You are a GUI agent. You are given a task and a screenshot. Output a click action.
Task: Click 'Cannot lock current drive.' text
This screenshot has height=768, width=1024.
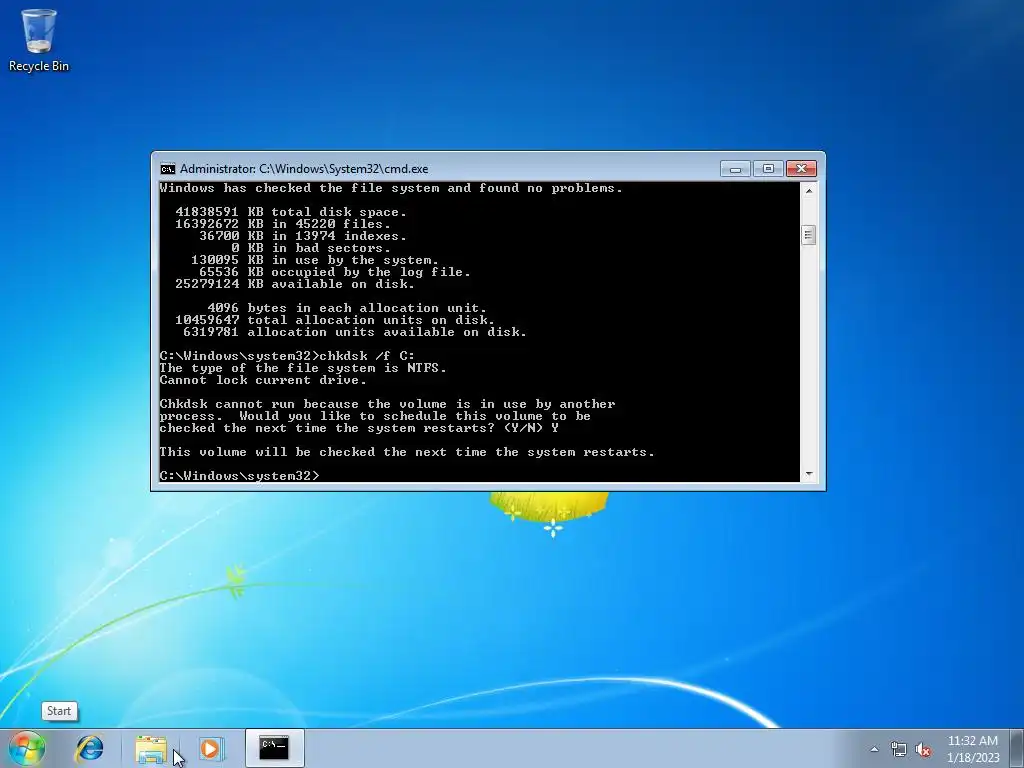(263, 380)
